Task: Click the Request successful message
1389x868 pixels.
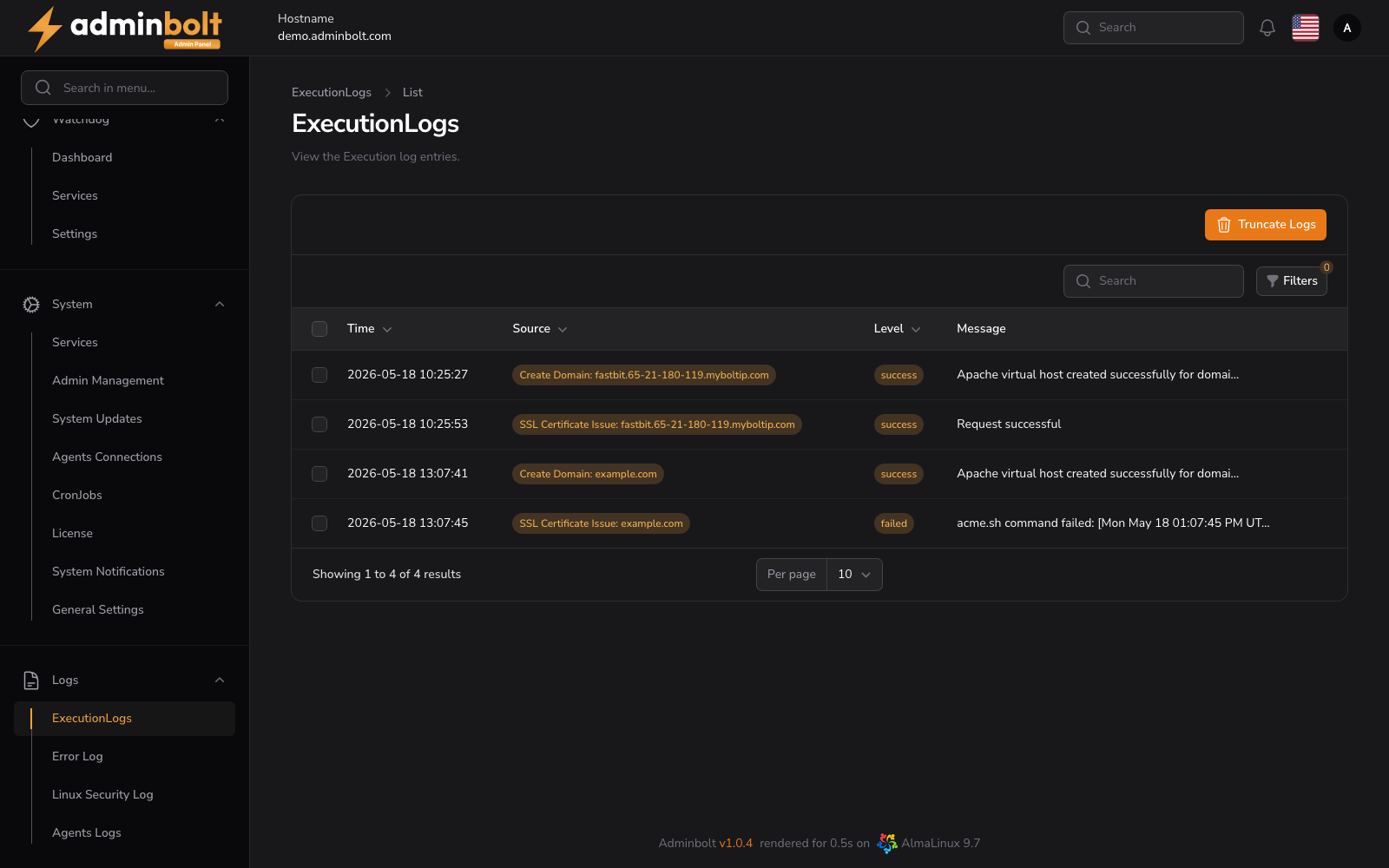Action: 1009,424
